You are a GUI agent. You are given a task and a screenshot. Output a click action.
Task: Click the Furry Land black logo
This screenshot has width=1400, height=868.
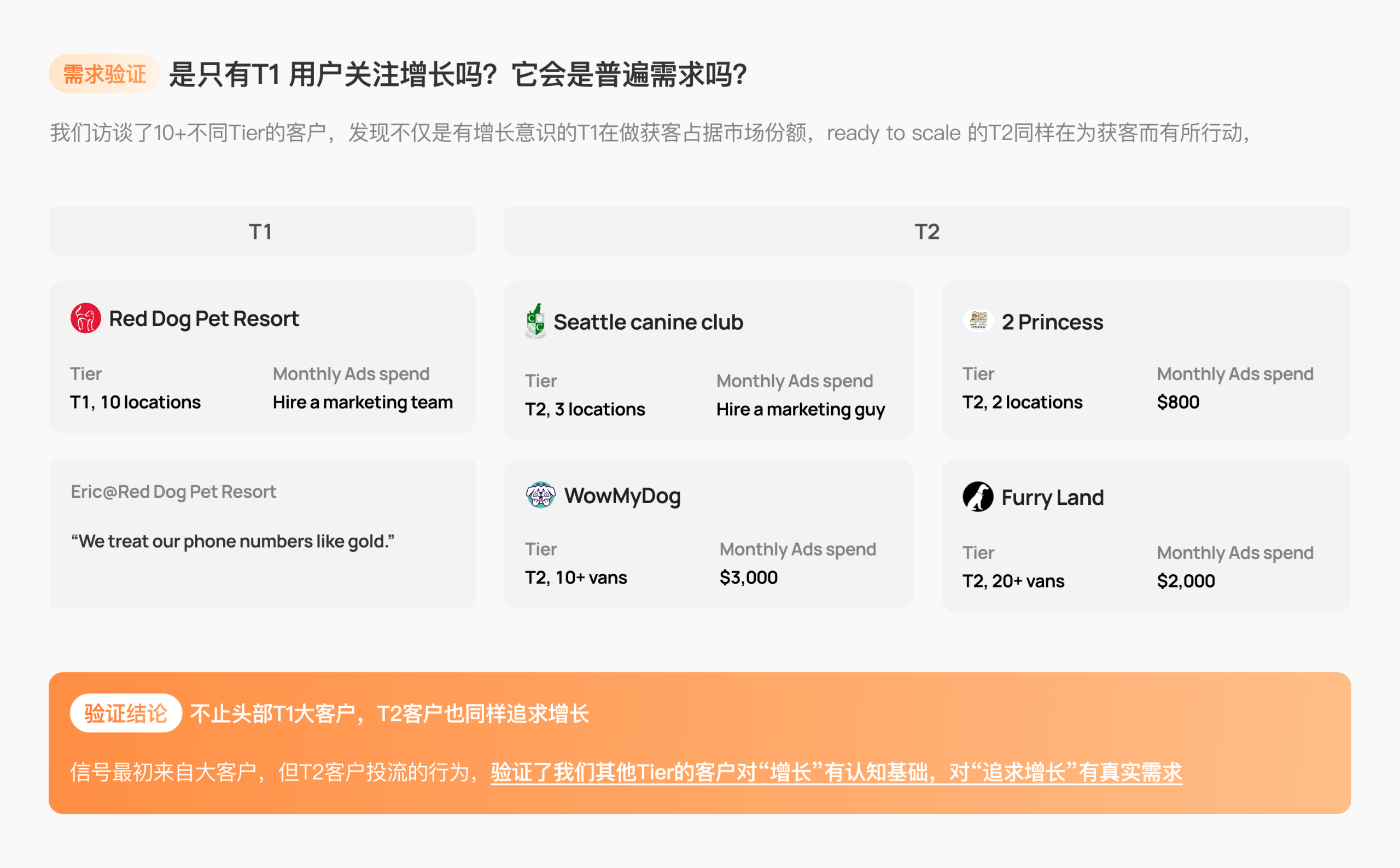coord(978,497)
